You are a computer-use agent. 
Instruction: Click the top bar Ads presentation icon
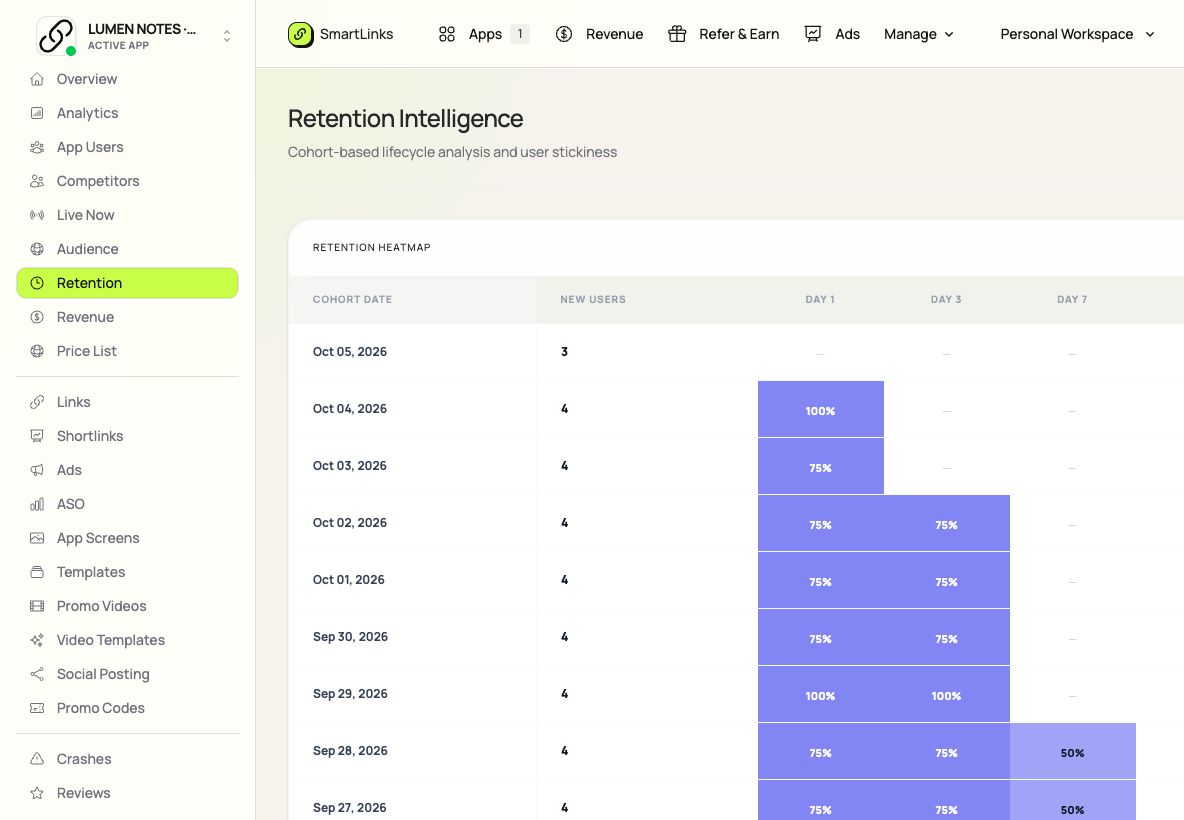click(x=813, y=34)
